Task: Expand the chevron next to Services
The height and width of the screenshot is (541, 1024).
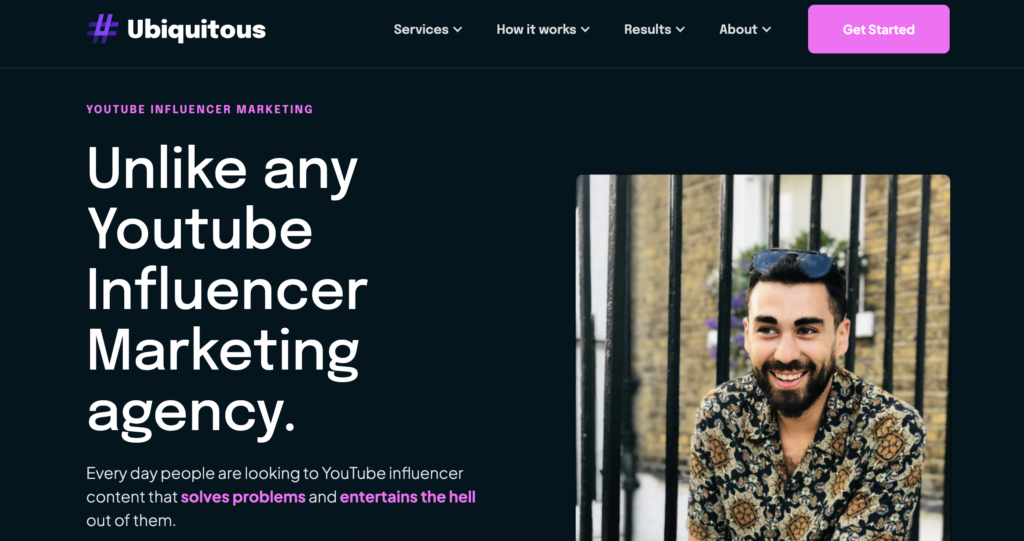Action: click(x=458, y=30)
